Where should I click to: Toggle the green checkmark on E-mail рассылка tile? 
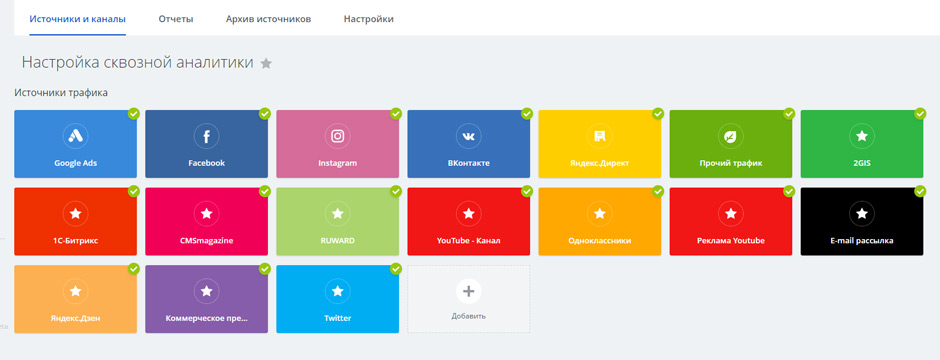[x=920, y=191]
